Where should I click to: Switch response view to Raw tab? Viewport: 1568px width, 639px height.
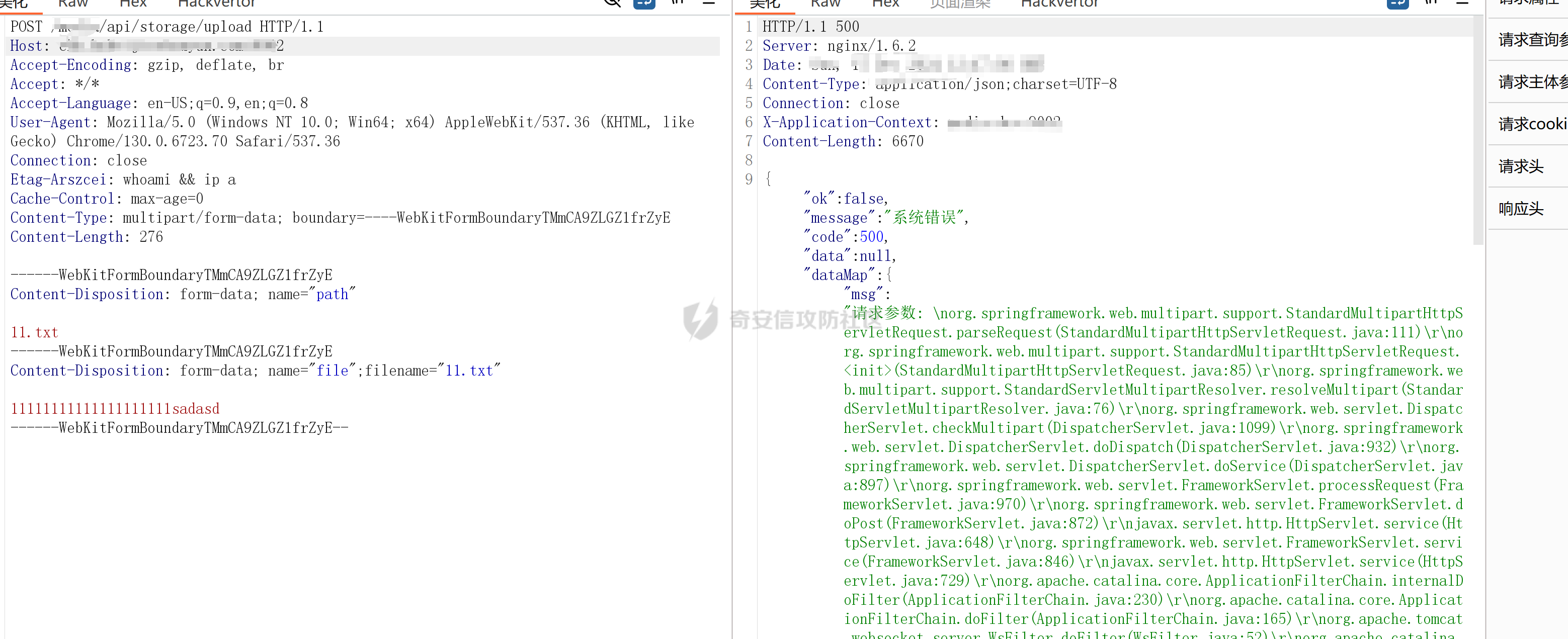click(826, 4)
